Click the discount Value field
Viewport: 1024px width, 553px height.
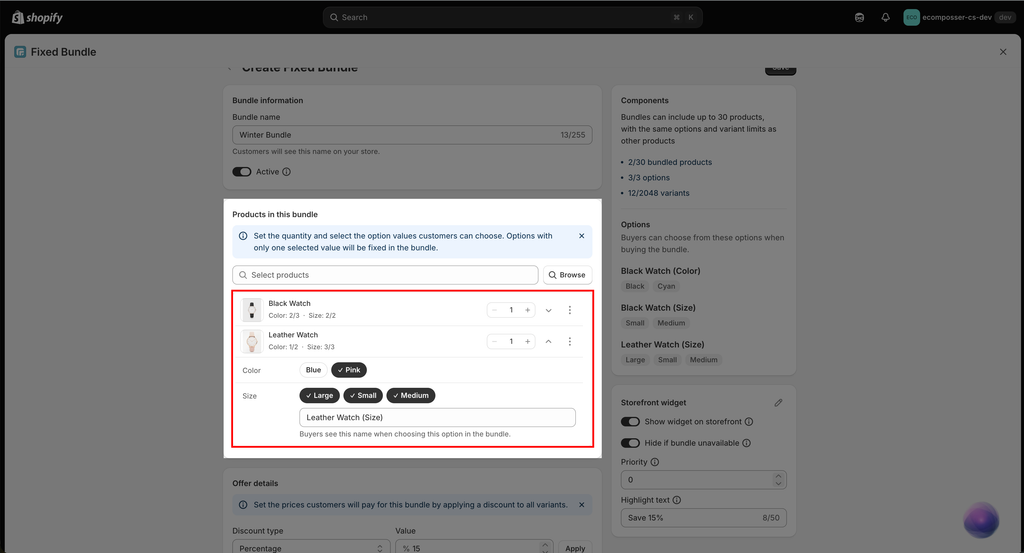[468, 548]
